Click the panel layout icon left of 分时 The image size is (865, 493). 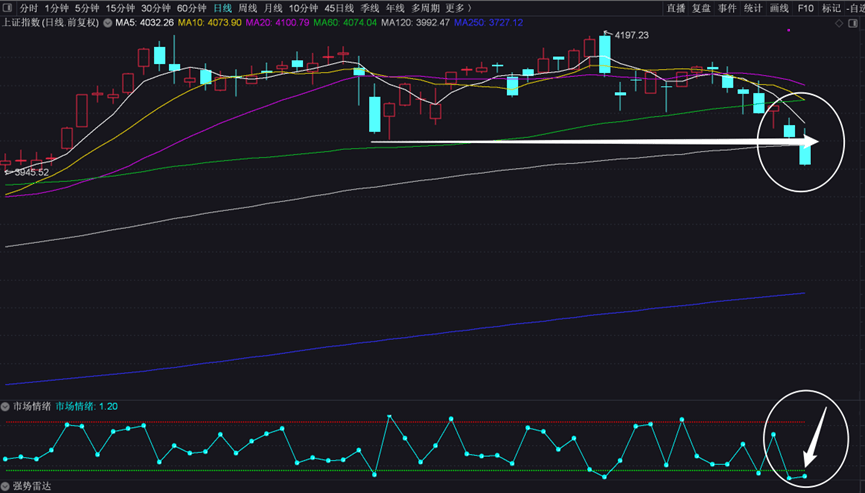point(6,7)
